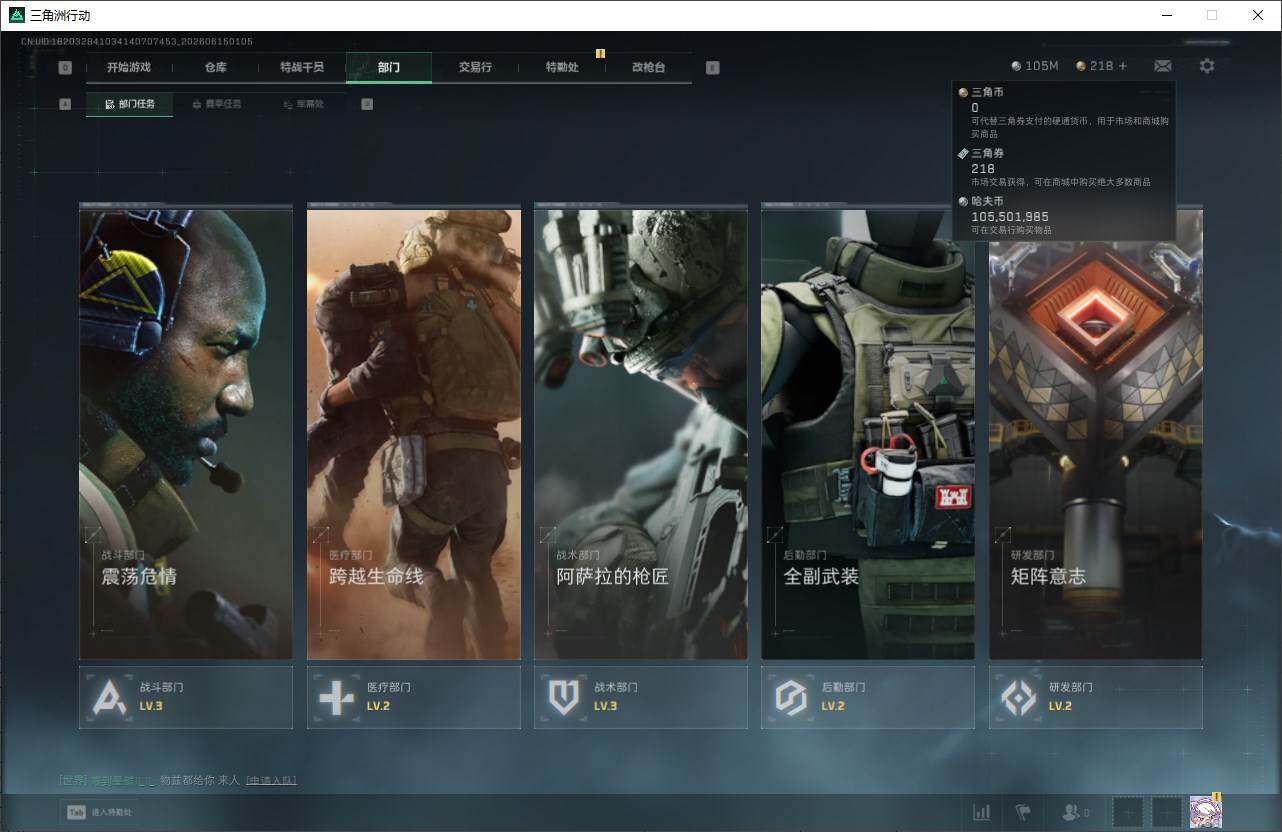
Task: Open the 阿萨拉的枪匠 tactical department card
Action: [x=641, y=434]
